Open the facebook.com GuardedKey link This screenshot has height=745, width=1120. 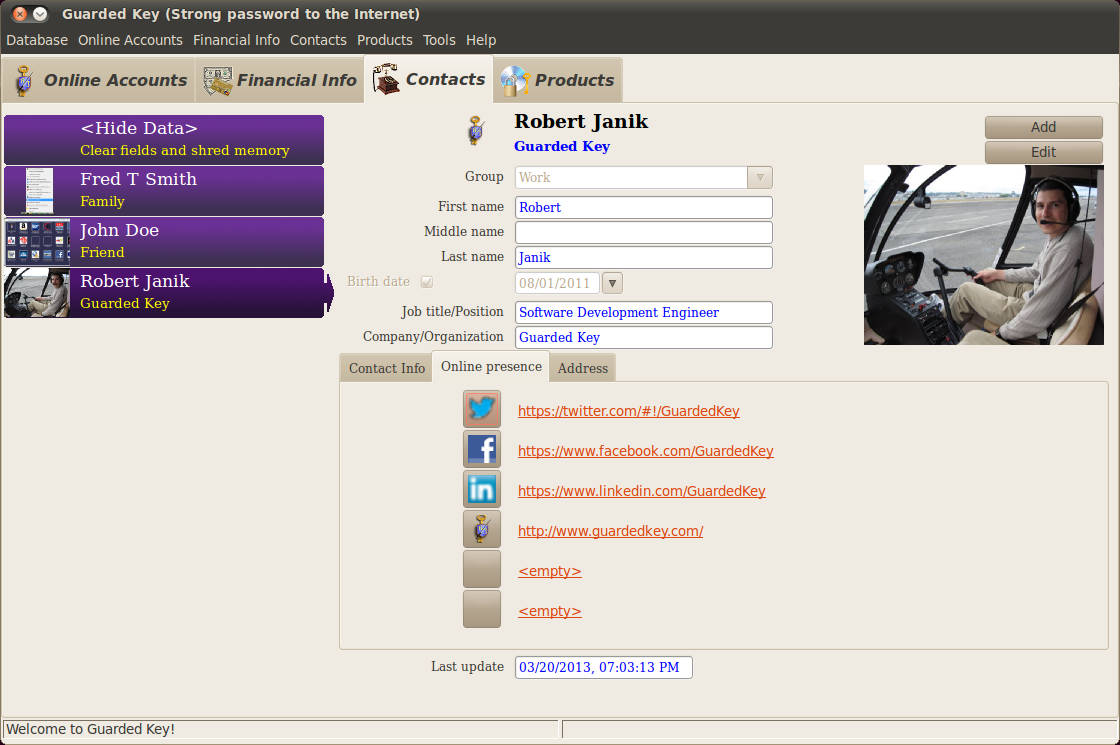click(x=646, y=451)
